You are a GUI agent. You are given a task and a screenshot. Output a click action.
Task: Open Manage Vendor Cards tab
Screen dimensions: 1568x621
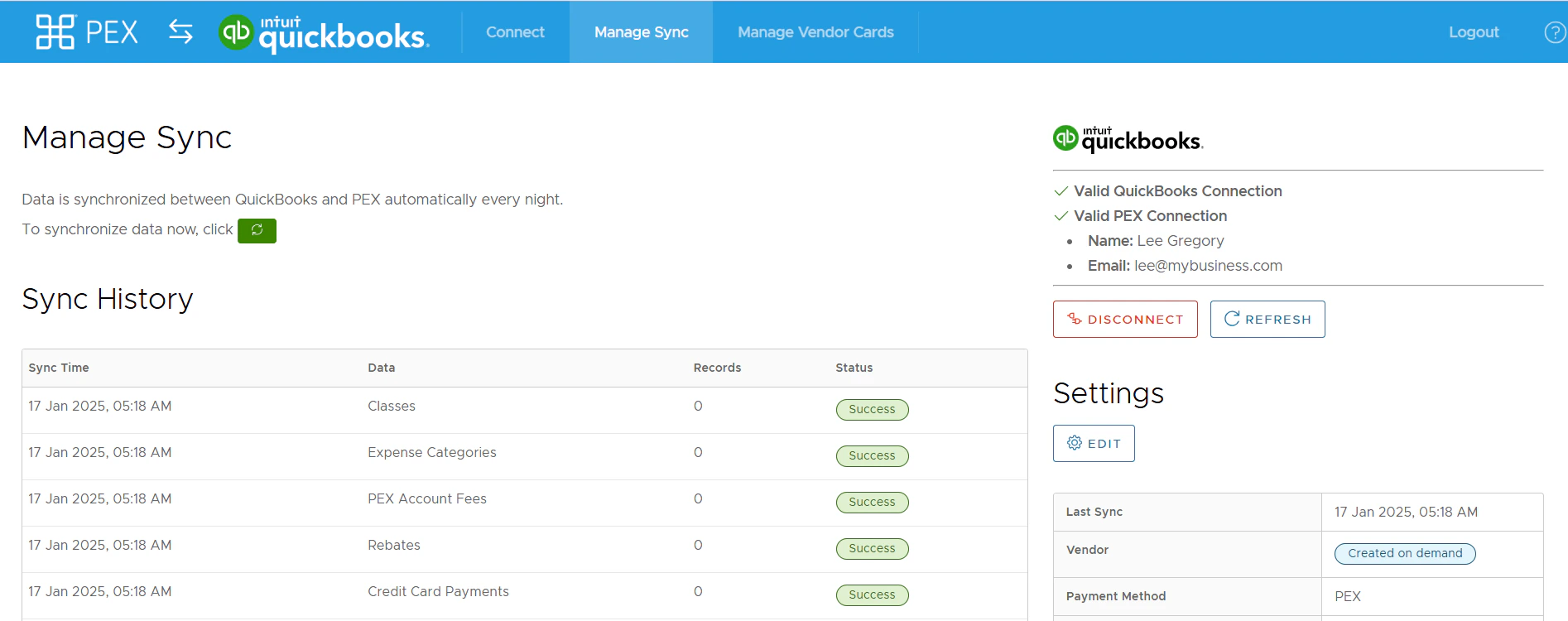click(815, 32)
